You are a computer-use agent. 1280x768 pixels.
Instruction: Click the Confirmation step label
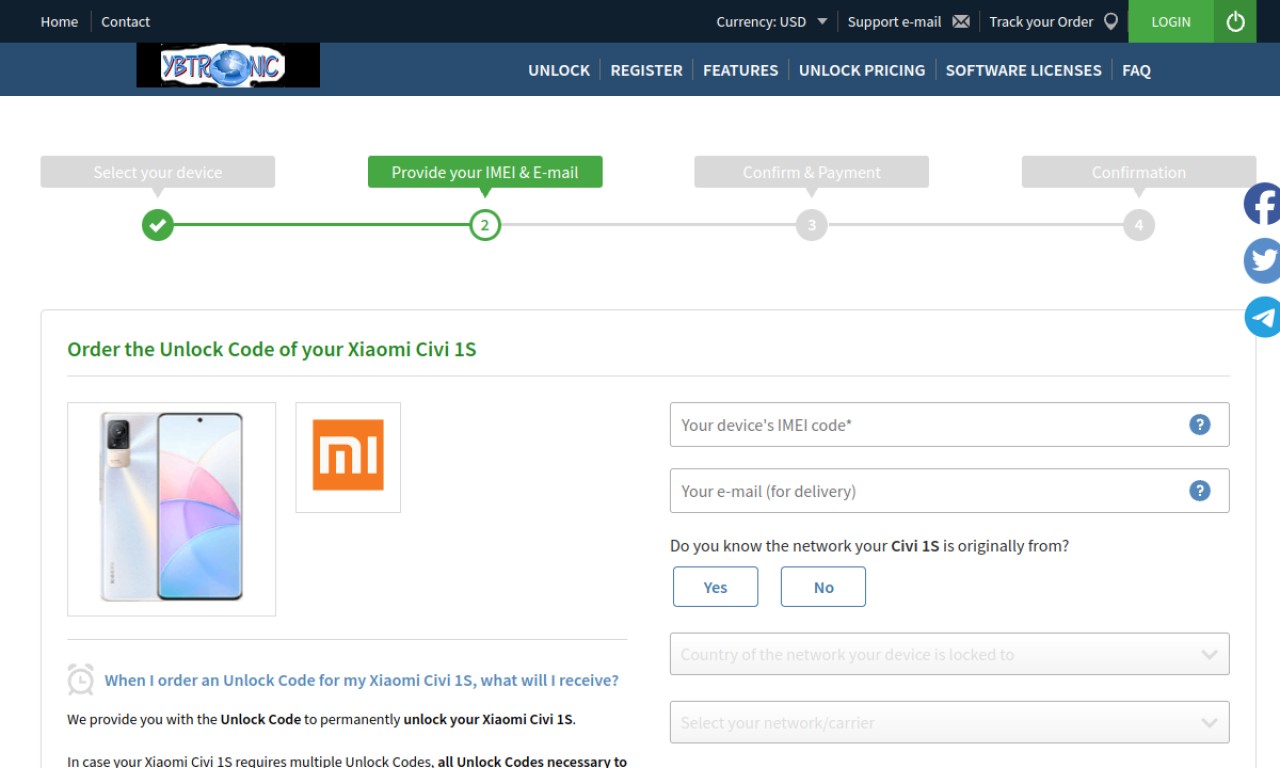[1139, 172]
